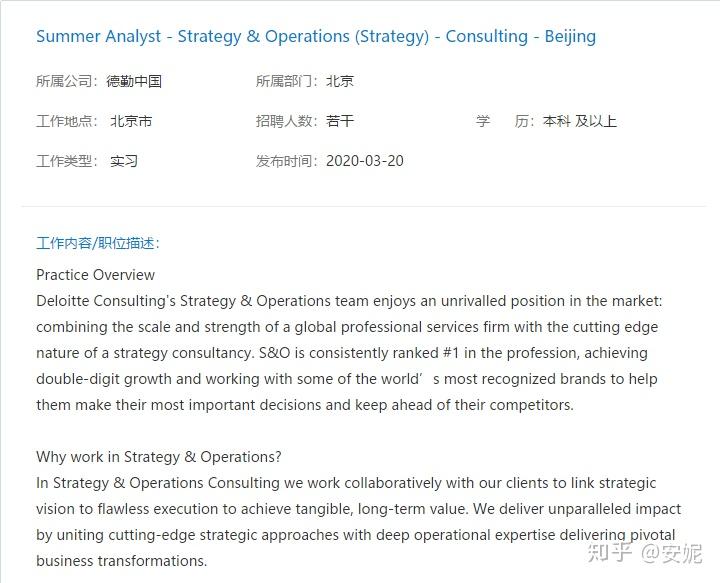Viewport: 720px width, 583px height.
Task: Select the job type value 实习
Action: point(124,161)
